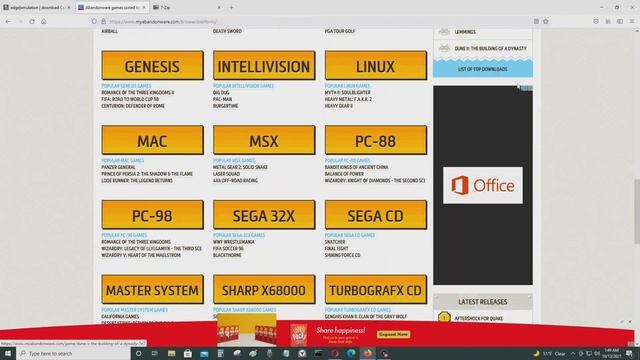This screenshot has height=360, width=640.
Task: Toggle the sidebar icon in Firefox toolbar
Action: click(620, 22)
